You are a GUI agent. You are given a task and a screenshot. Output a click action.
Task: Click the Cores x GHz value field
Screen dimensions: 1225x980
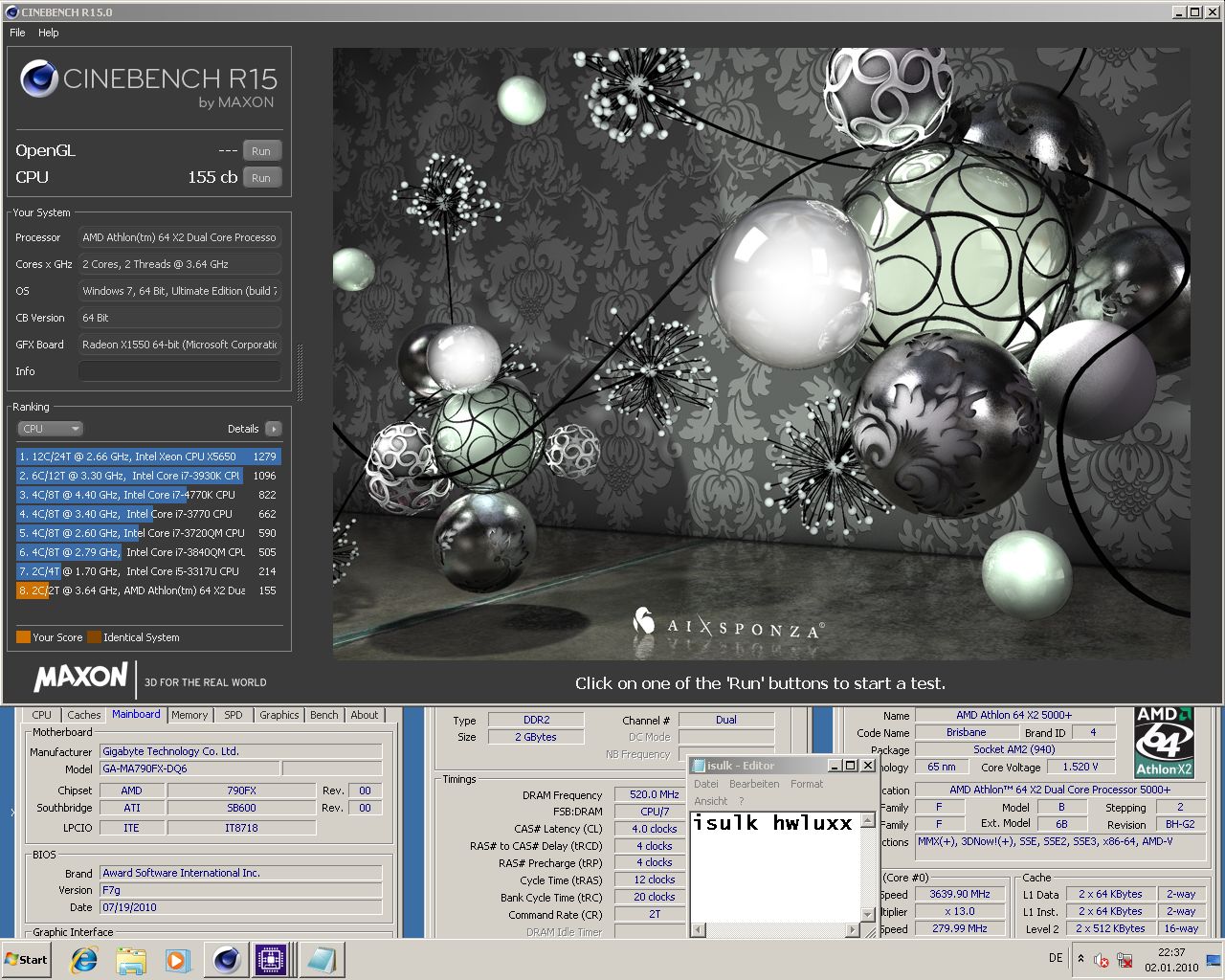[x=180, y=264]
